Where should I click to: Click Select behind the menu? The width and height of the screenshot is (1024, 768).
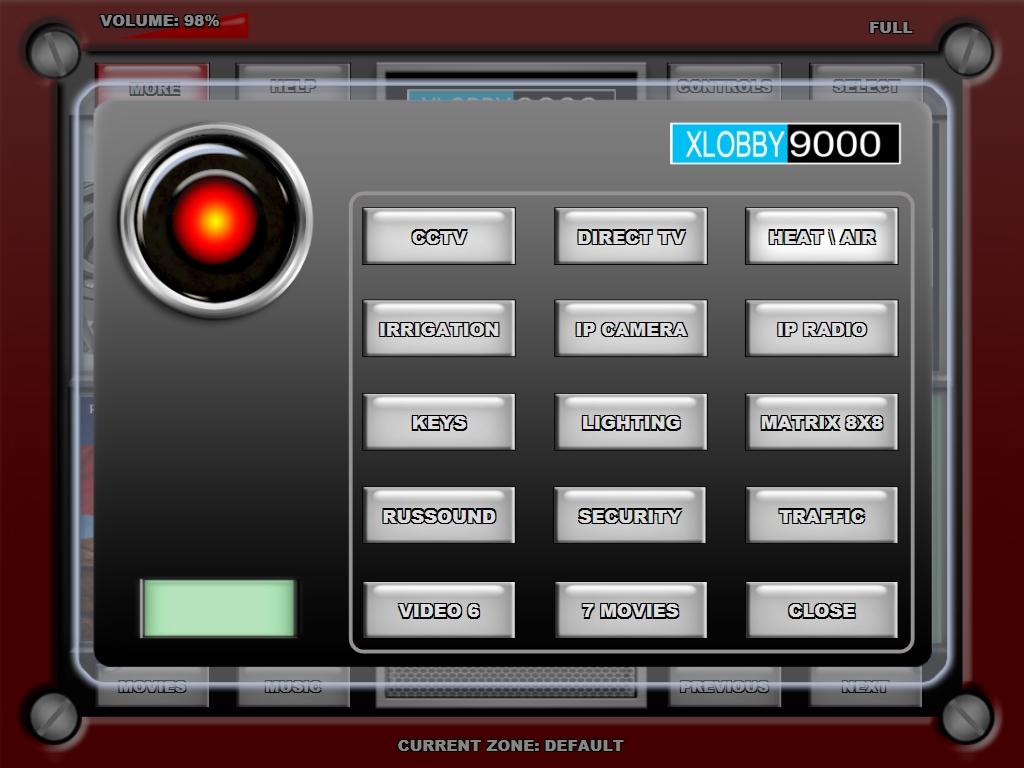pos(865,82)
